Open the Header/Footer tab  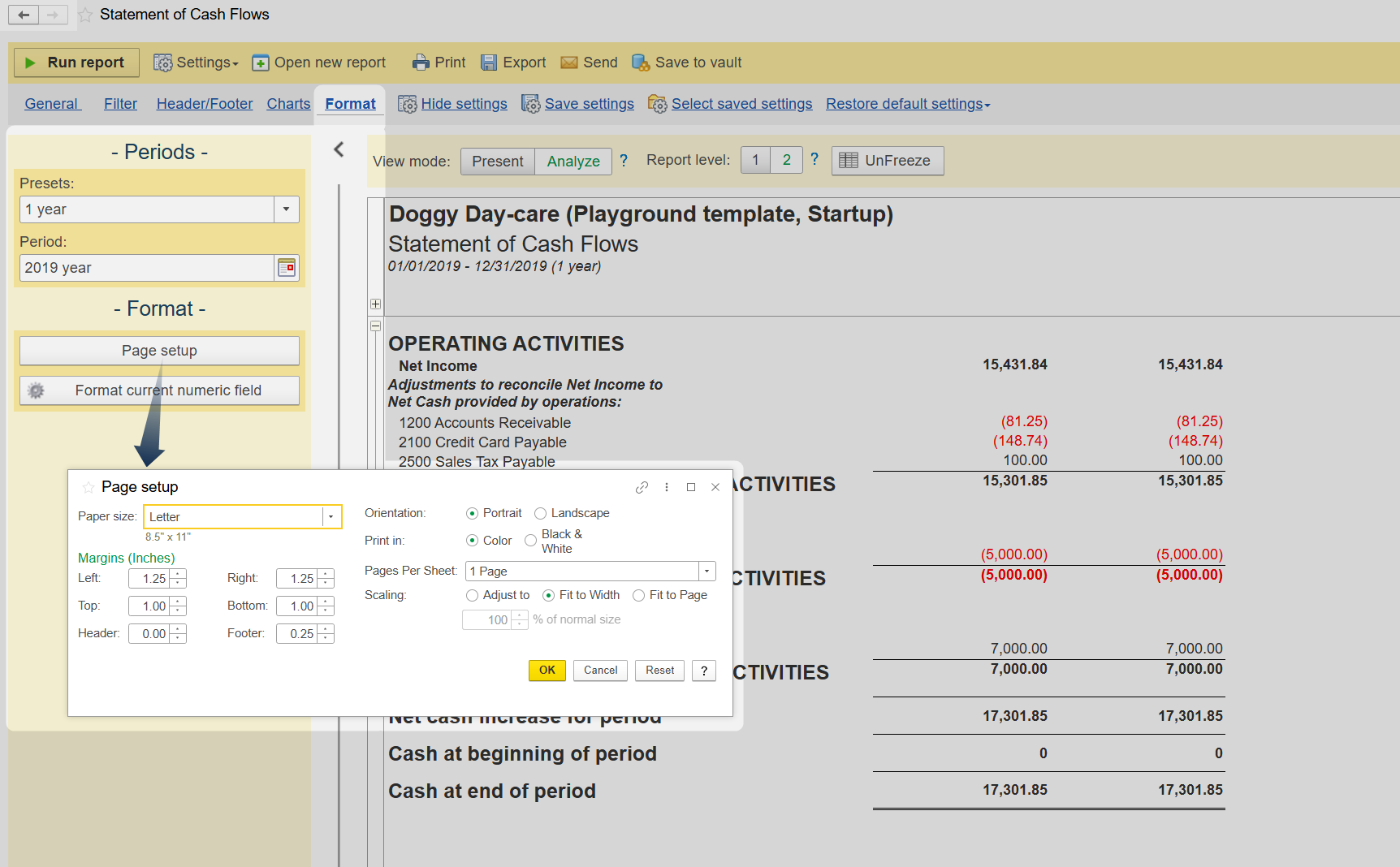205,104
